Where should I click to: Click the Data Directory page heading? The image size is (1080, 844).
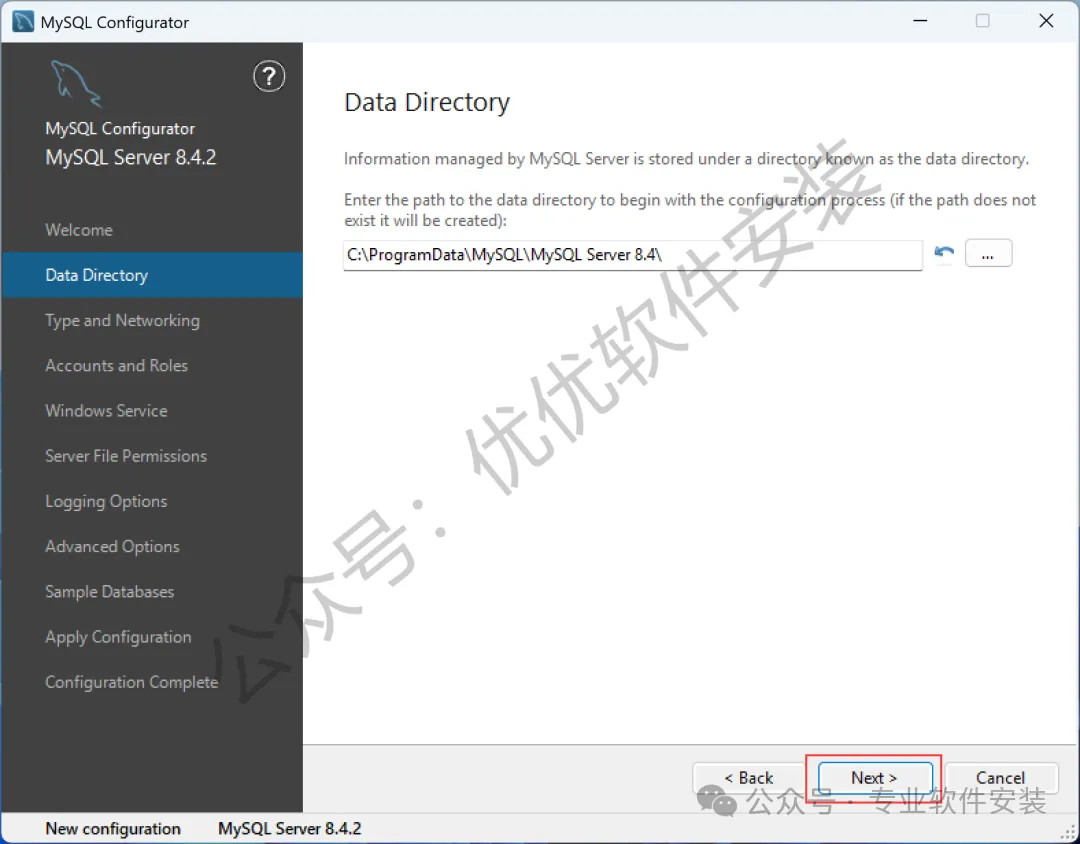coord(427,103)
